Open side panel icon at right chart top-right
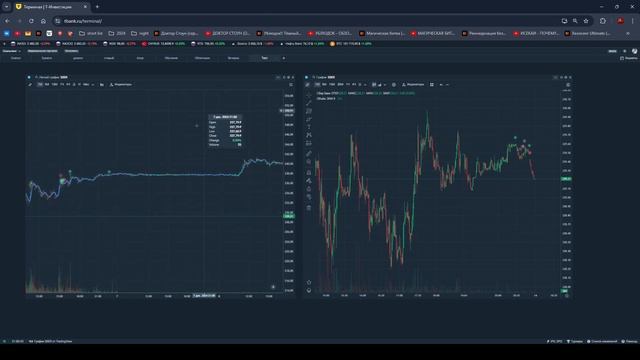The image size is (640, 360). [x=568, y=85]
